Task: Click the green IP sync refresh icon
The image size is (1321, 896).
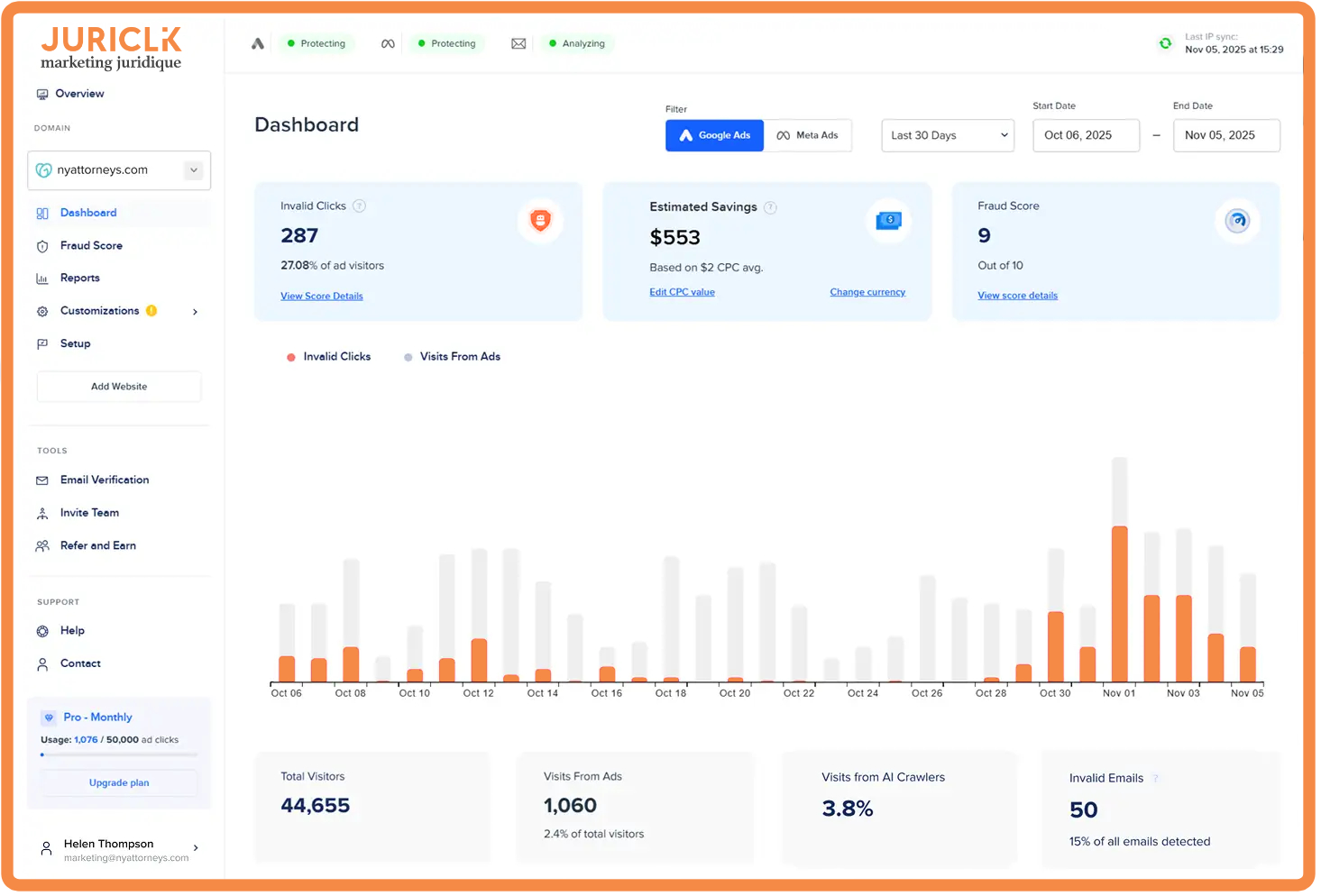Action: click(x=1165, y=43)
